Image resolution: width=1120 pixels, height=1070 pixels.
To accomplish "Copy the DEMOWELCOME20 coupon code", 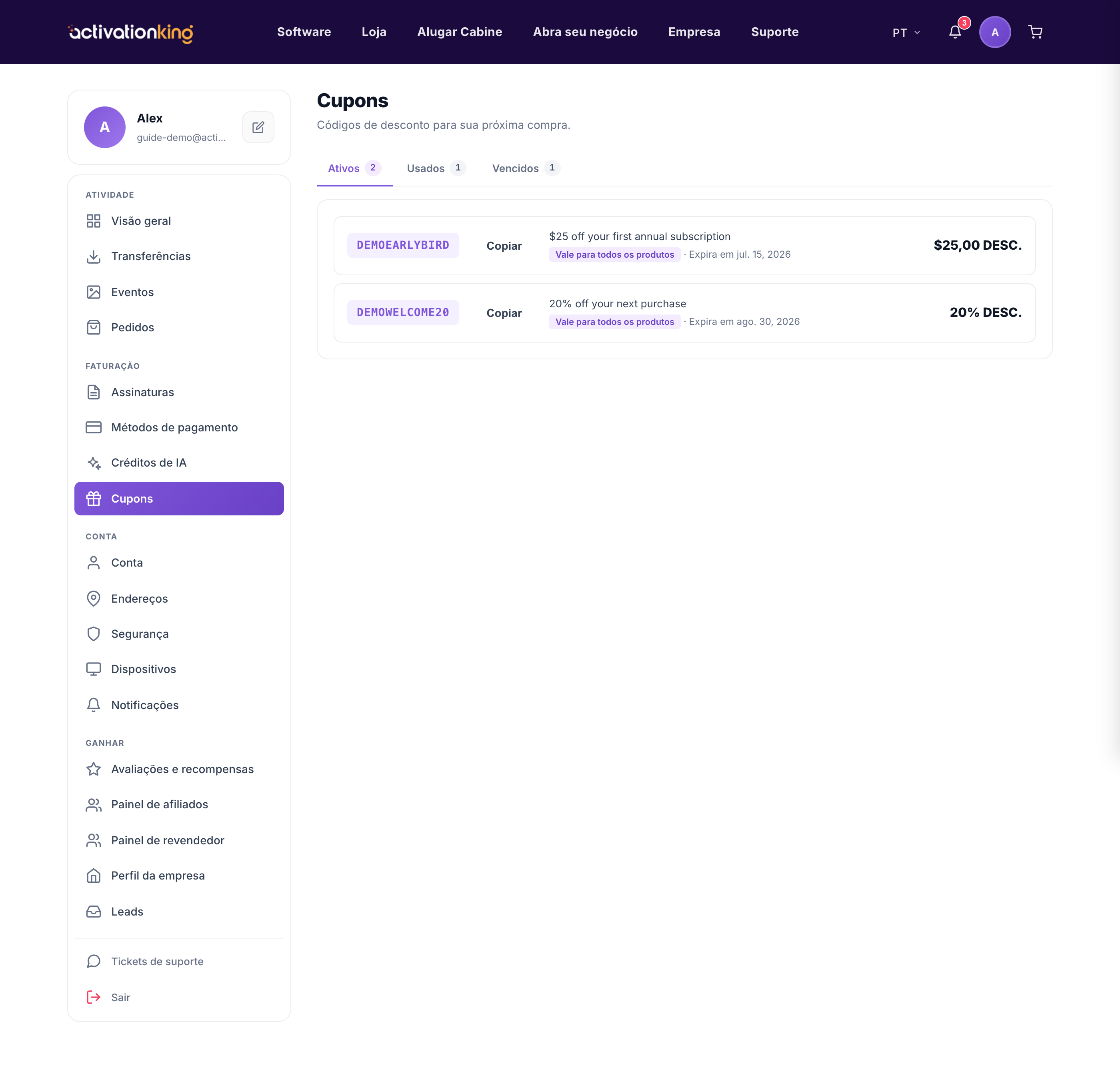I will click(504, 313).
